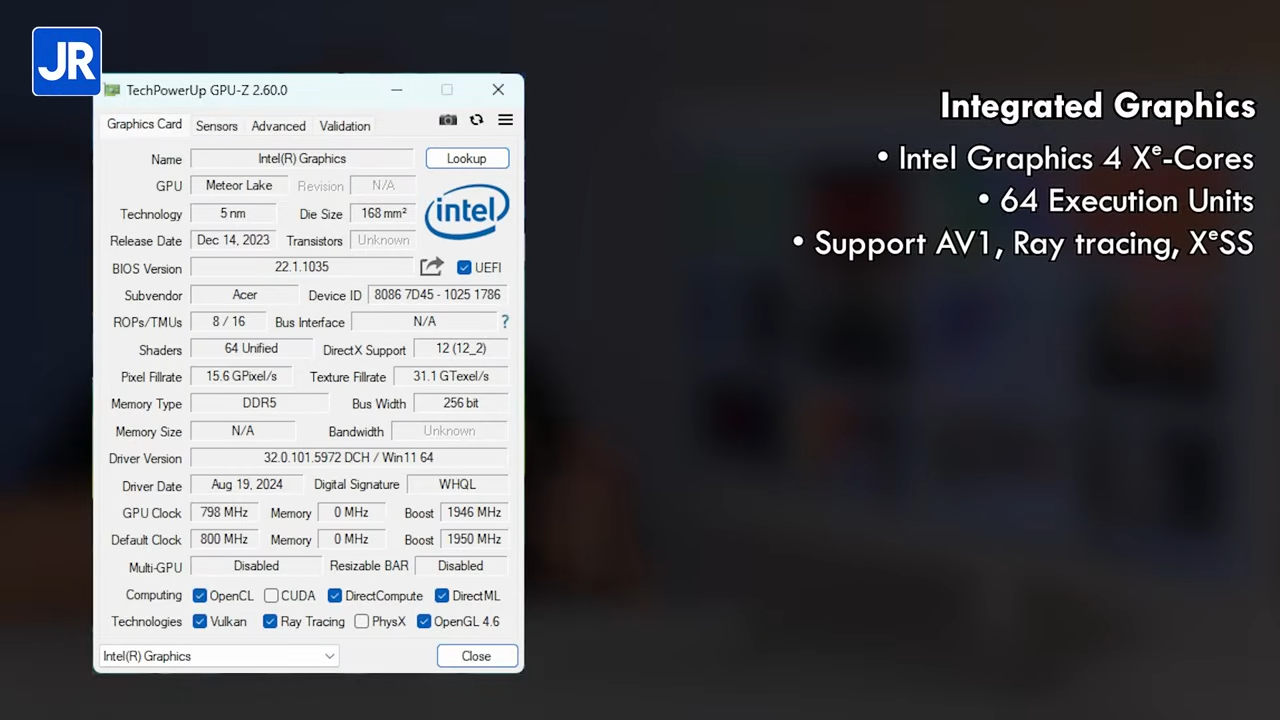Click the Technology field showing 5 nm
Screen dimensions: 1280x720
tap(233, 214)
